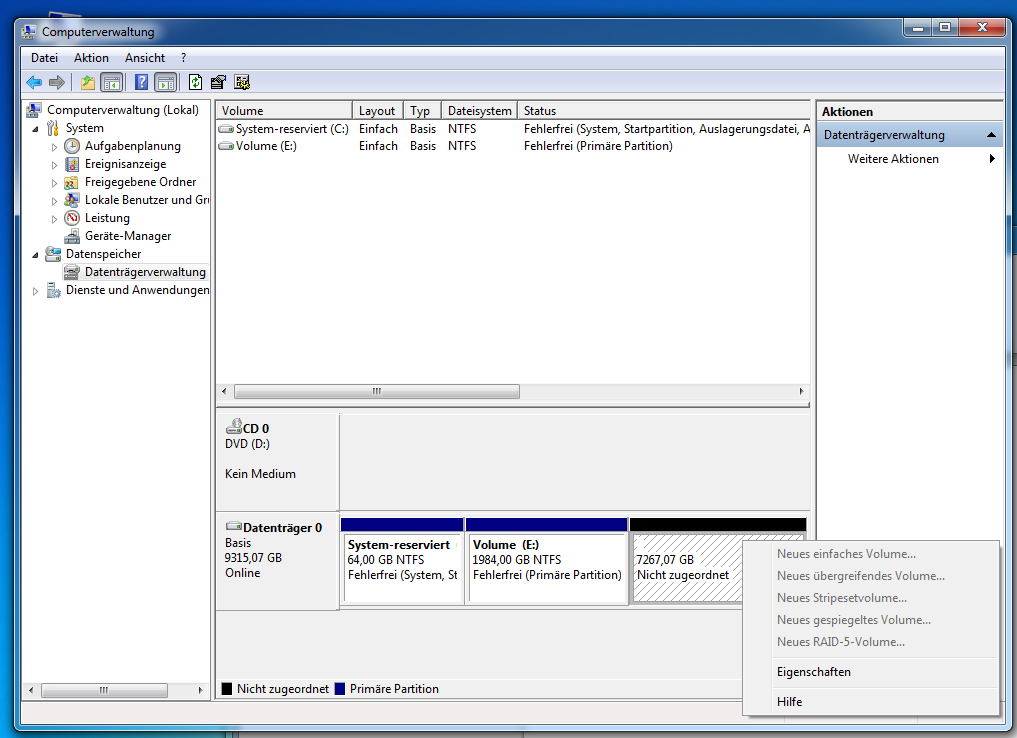The image size is (1017, 738).
Task: Toggle the show/hide action pane icon
Action: tap(165, 82)
